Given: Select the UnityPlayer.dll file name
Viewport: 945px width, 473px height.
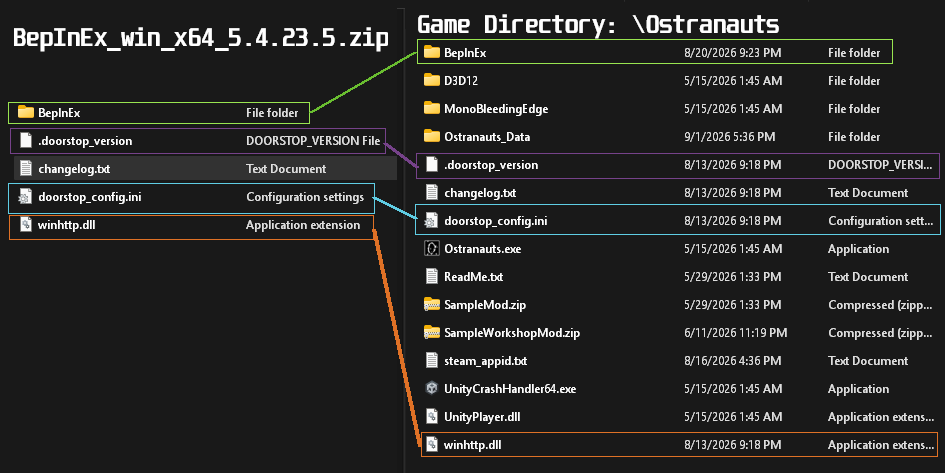Looking at the screenshot, I should tap(482, 417).
